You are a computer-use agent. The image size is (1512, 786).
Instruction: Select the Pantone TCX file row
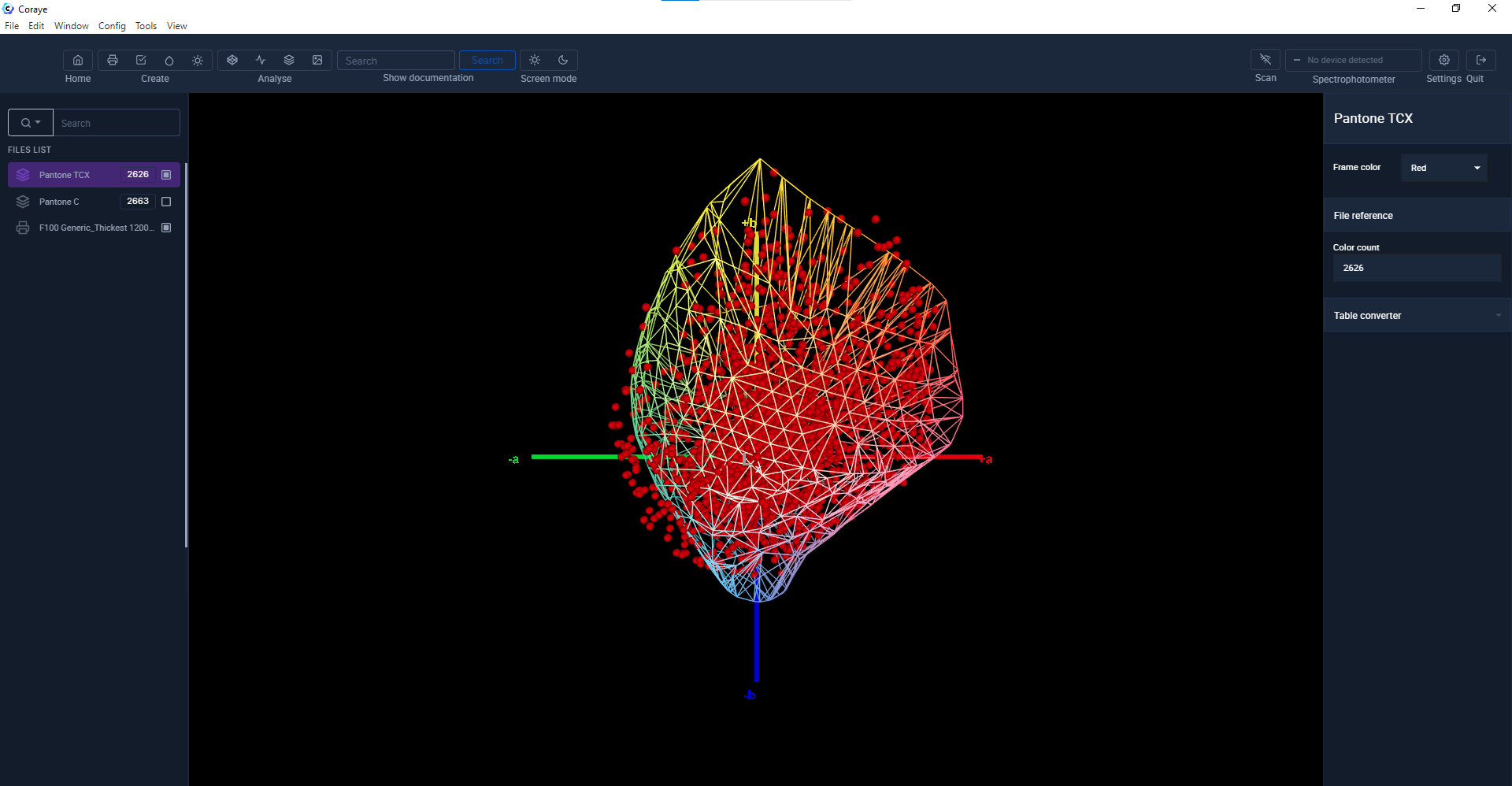[x=94, y=175]
